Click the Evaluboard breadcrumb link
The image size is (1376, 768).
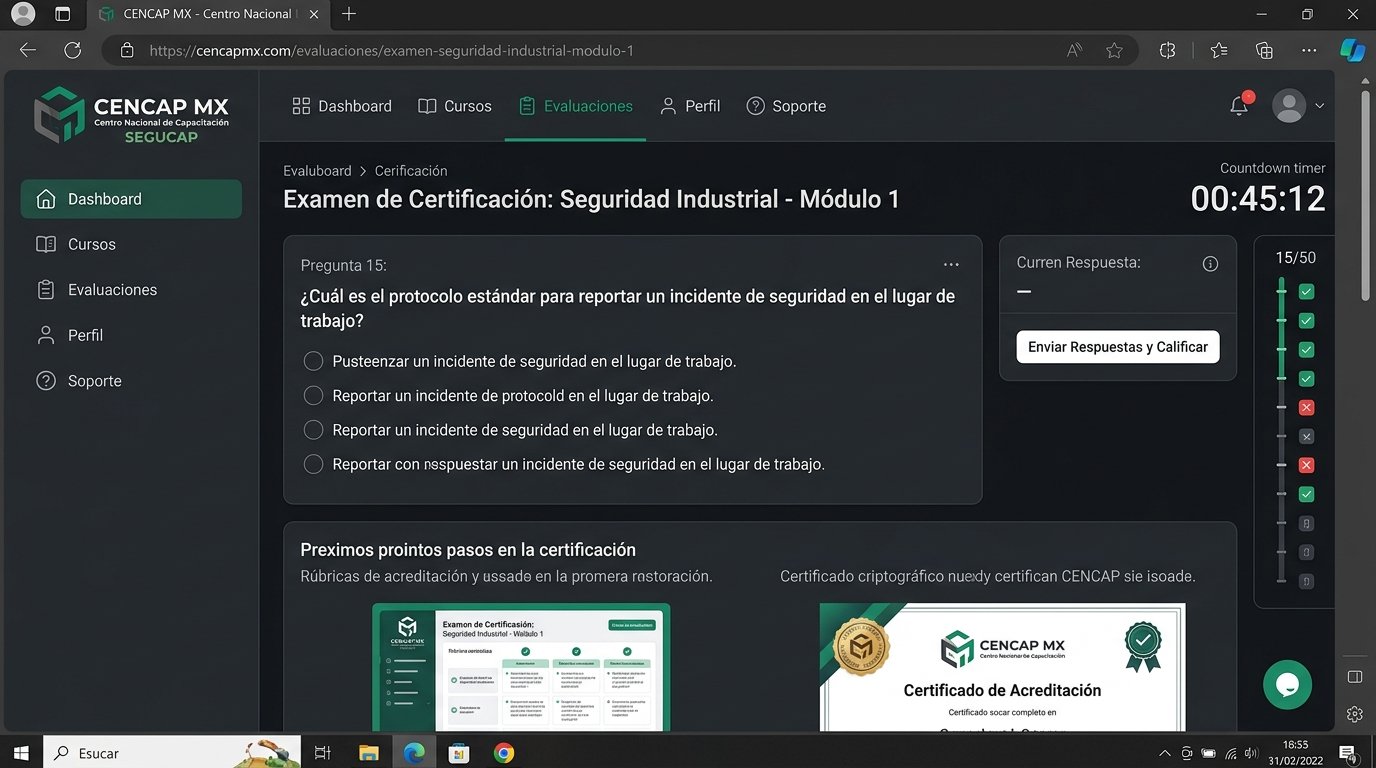[x=317, y=171]
